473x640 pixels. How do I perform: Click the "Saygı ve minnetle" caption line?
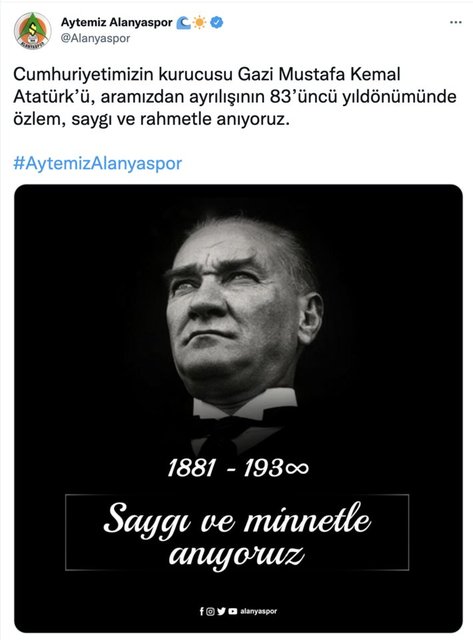237,520
